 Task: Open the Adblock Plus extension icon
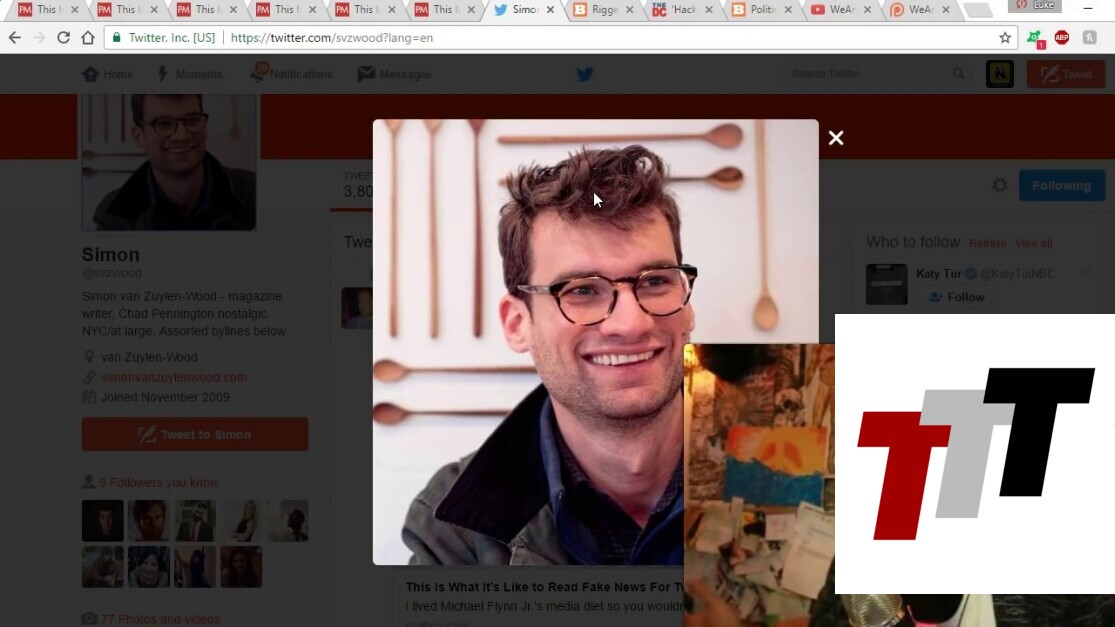(1061, 38)
